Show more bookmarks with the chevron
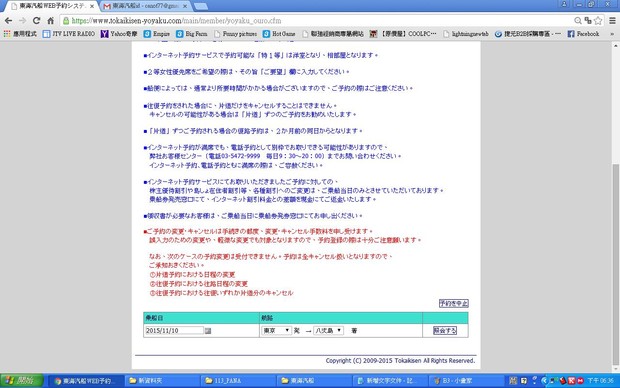Viewport: 620px width, 388px height. point(612,34)
